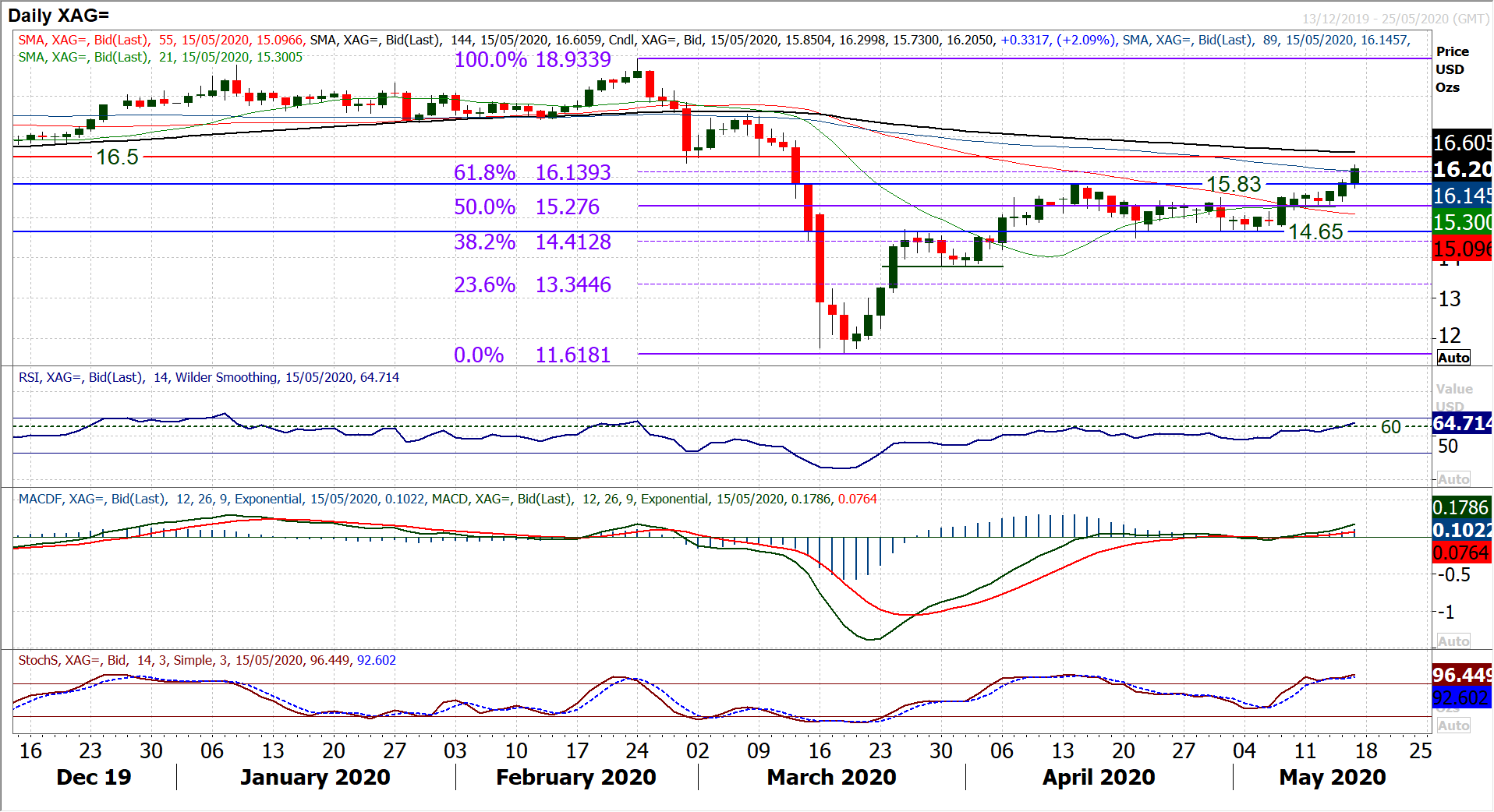1494x812 pixels.
Task: Select the 0.0% 11.6181 Fibonacci base label
Action: point(533,355)
